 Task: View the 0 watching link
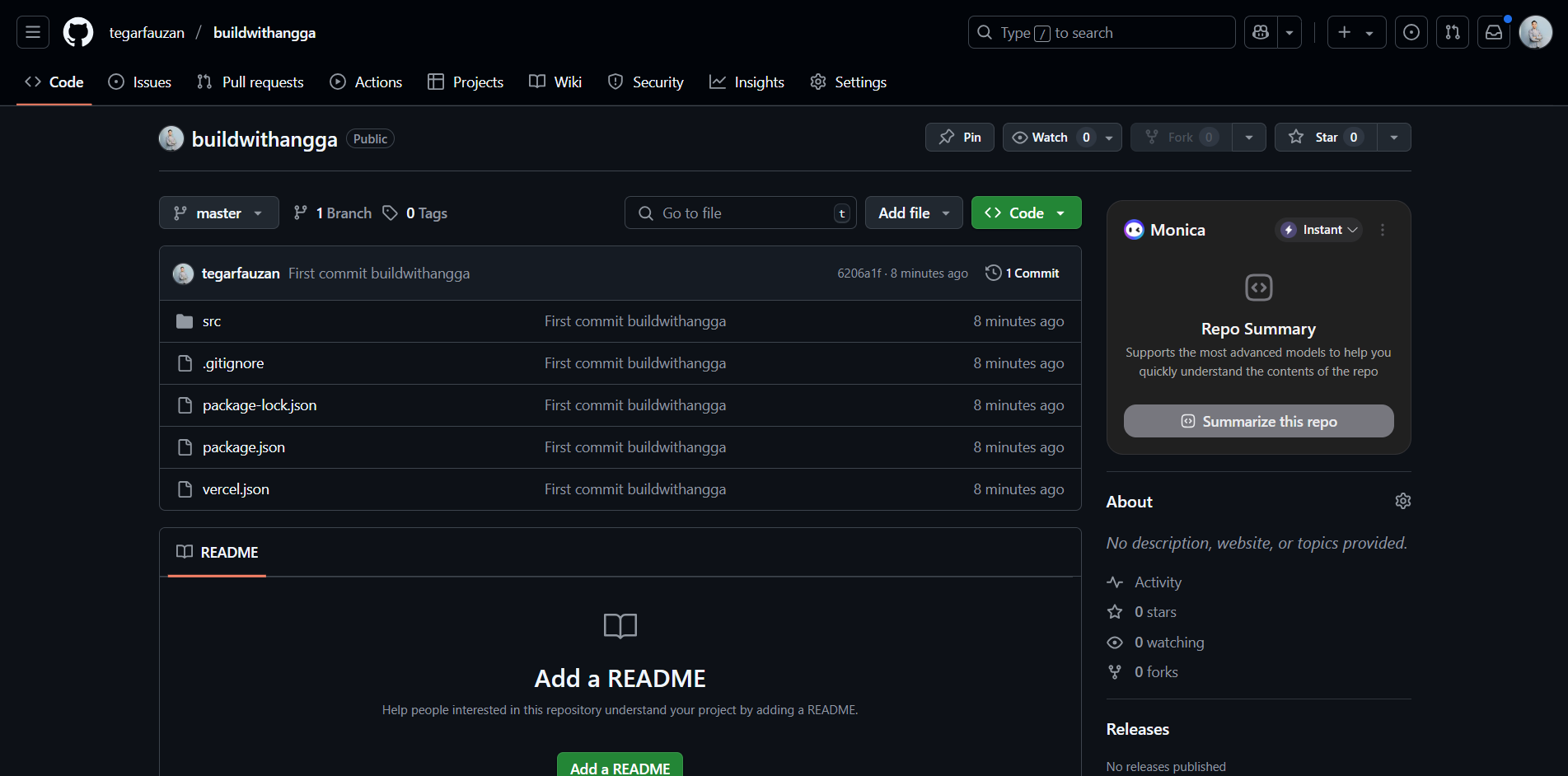click(x=1155, y=643)
